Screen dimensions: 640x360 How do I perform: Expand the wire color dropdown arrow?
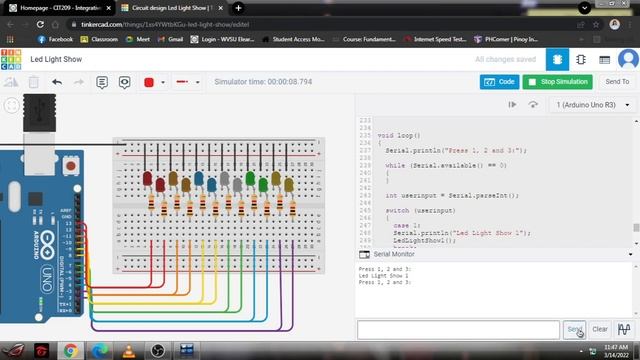(x=163, y=82)
